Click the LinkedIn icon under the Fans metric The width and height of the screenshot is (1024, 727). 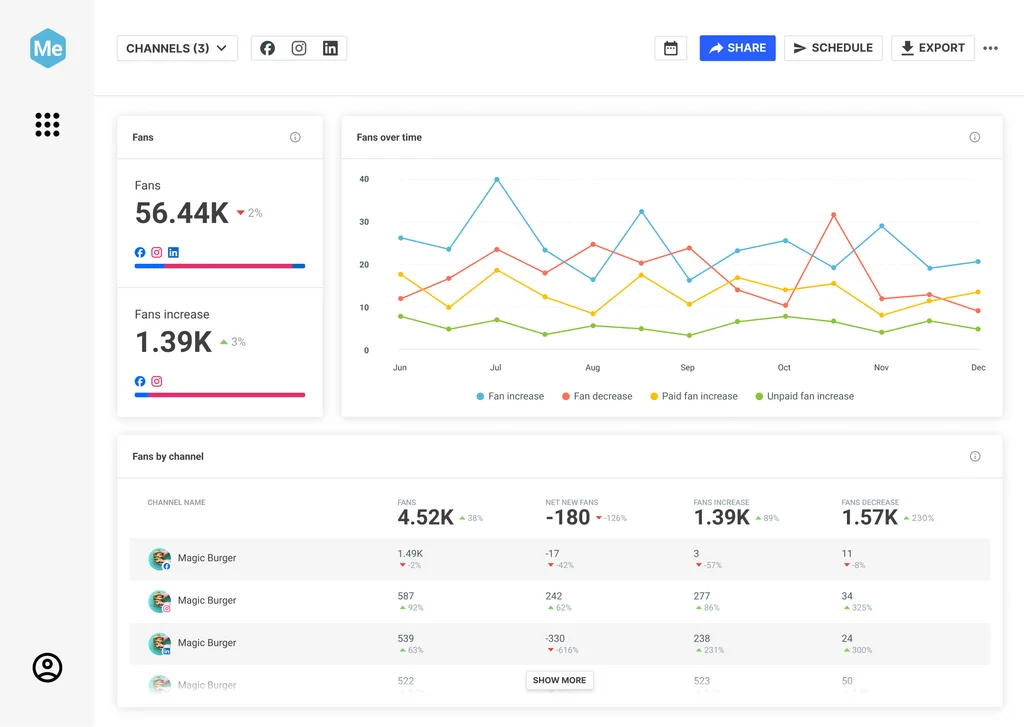click(x=173, y=252)
